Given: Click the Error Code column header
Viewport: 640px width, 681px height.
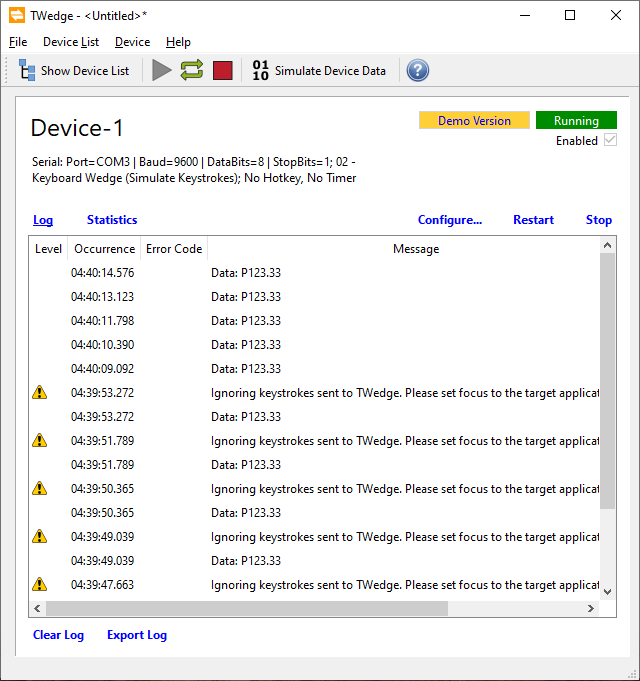Looking at the screenshot, I should pyautogui.click(x=174, y=249).
